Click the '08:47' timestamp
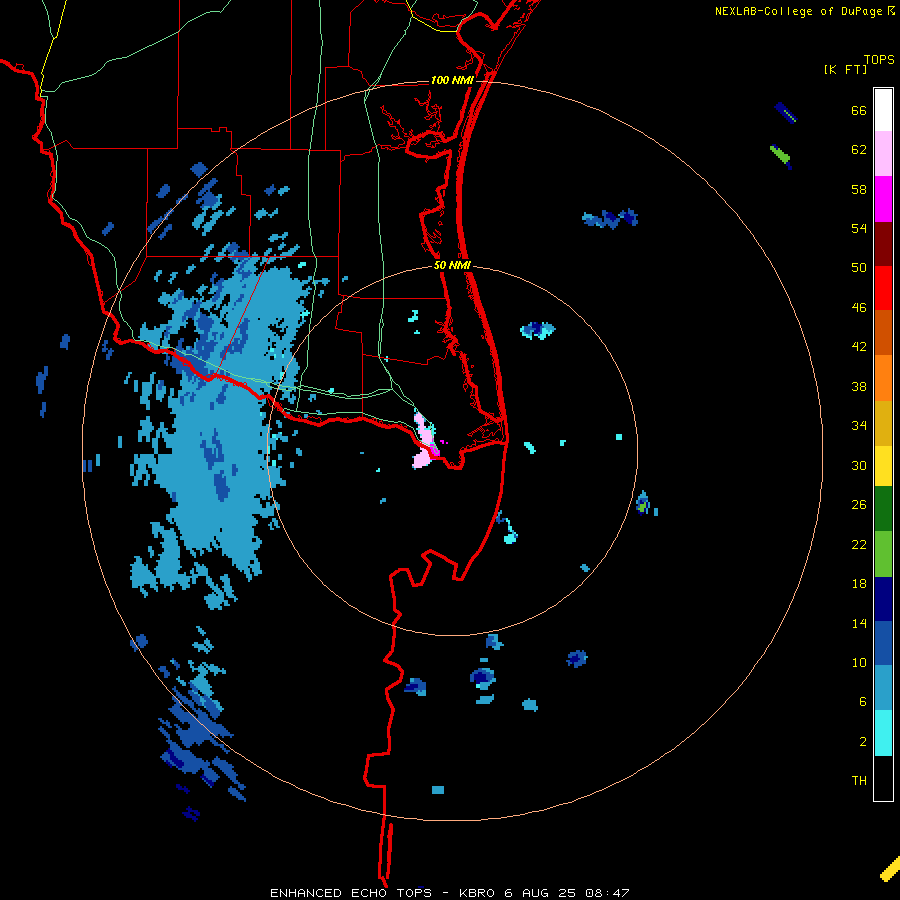 click(x=607, y=893)
